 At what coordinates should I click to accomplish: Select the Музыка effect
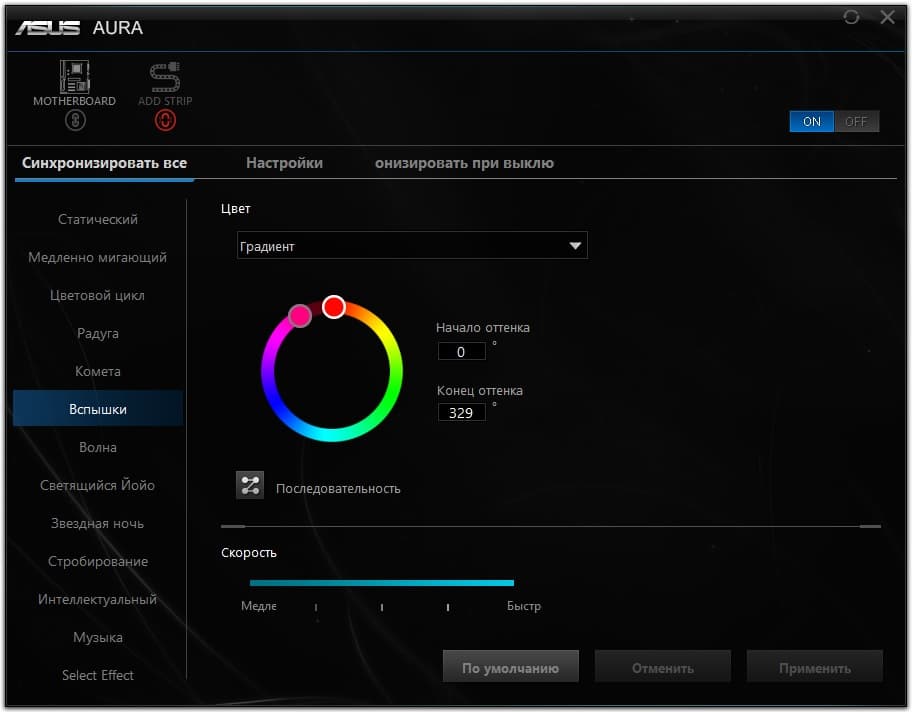98,638
